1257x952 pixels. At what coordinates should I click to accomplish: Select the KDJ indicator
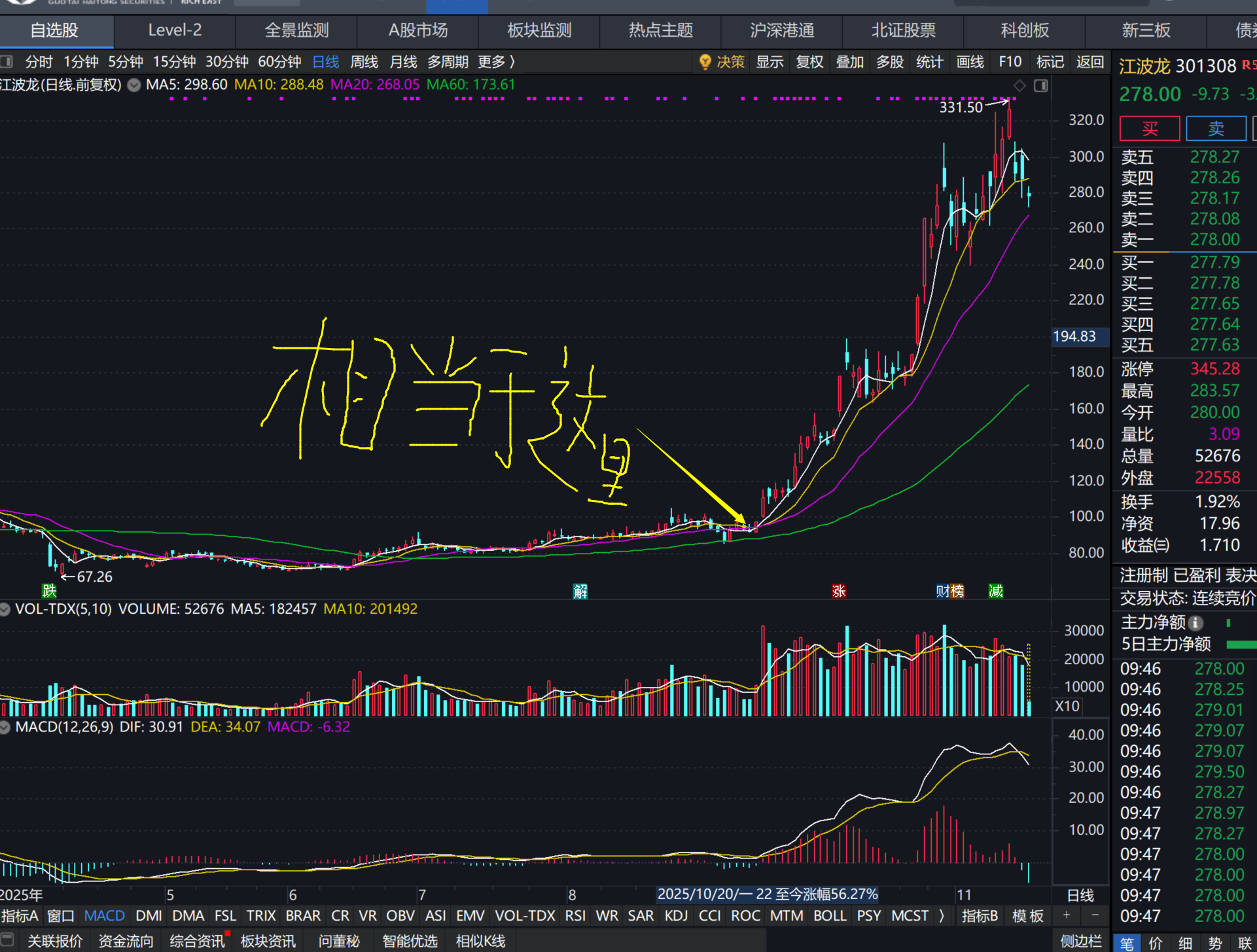676,915
